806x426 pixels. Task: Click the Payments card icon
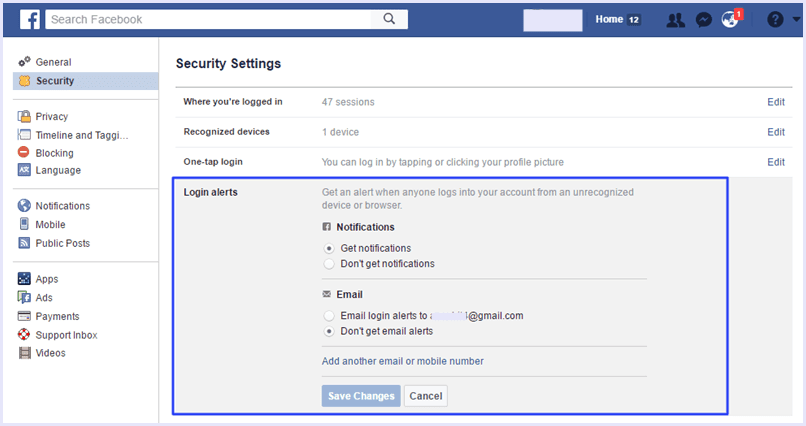point(24,316)
